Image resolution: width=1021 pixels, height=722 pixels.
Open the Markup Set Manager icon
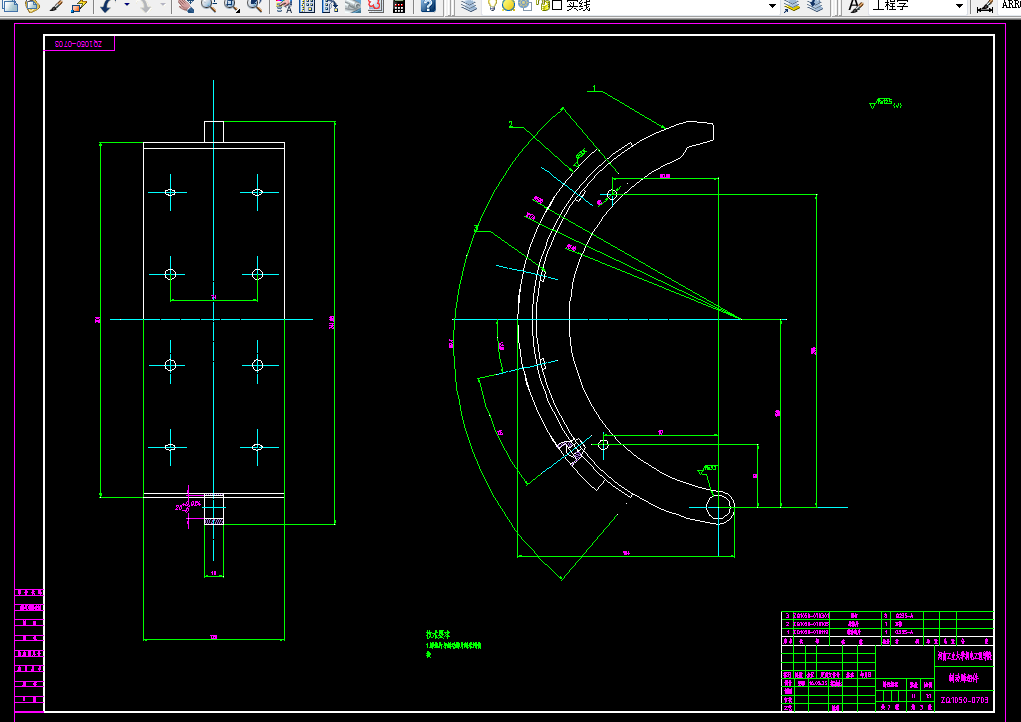[x=376, y=6]
